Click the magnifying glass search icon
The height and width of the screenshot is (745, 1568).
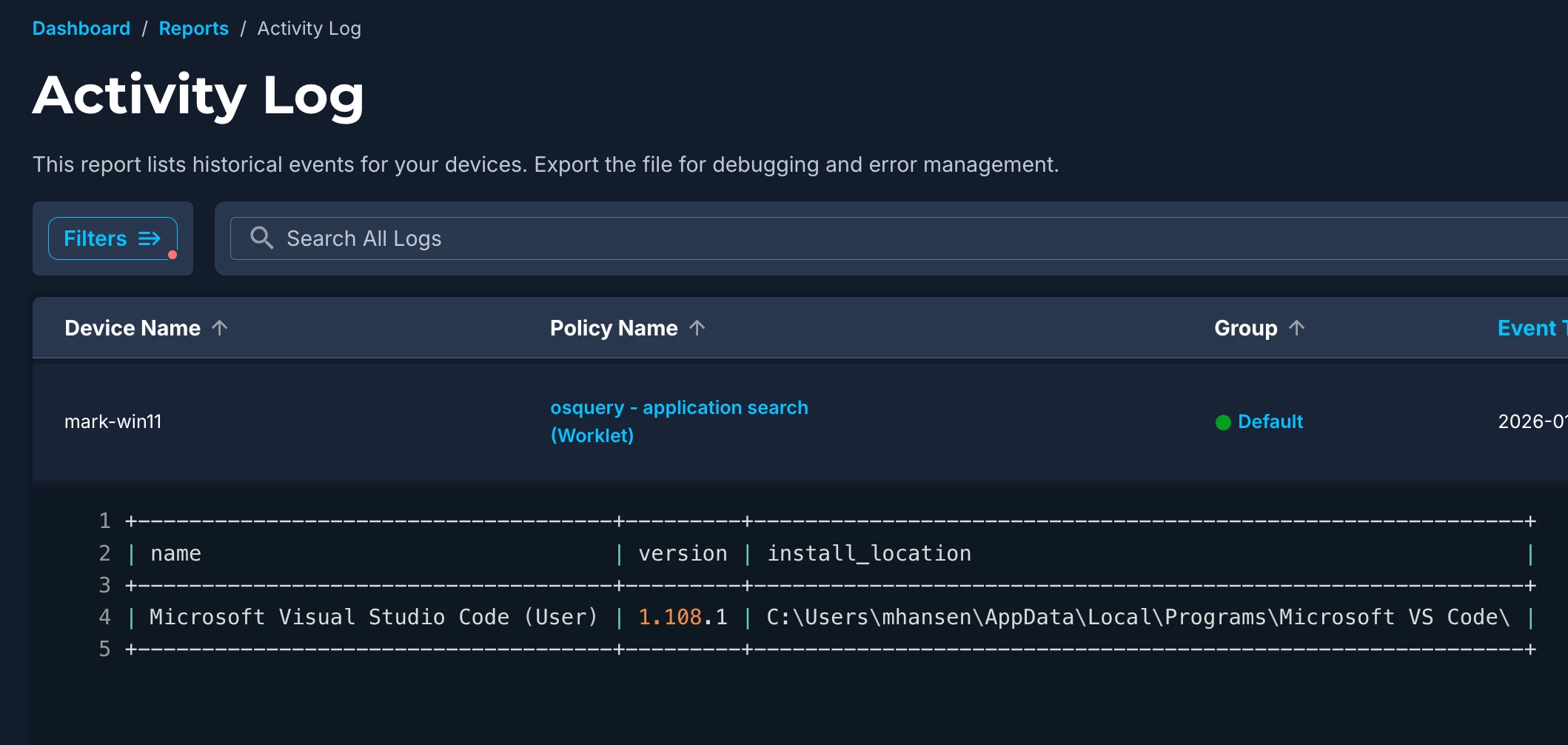pyautogui.click(x=261, y=238)
